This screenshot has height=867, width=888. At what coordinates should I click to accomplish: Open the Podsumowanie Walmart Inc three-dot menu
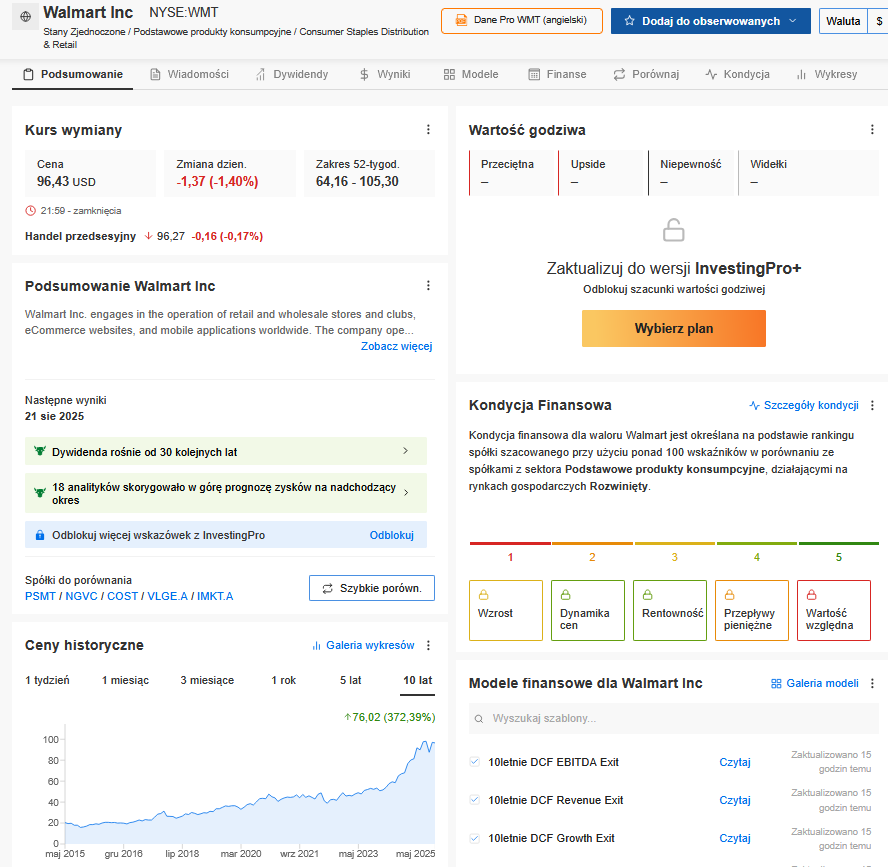click(x=428, y=285)
